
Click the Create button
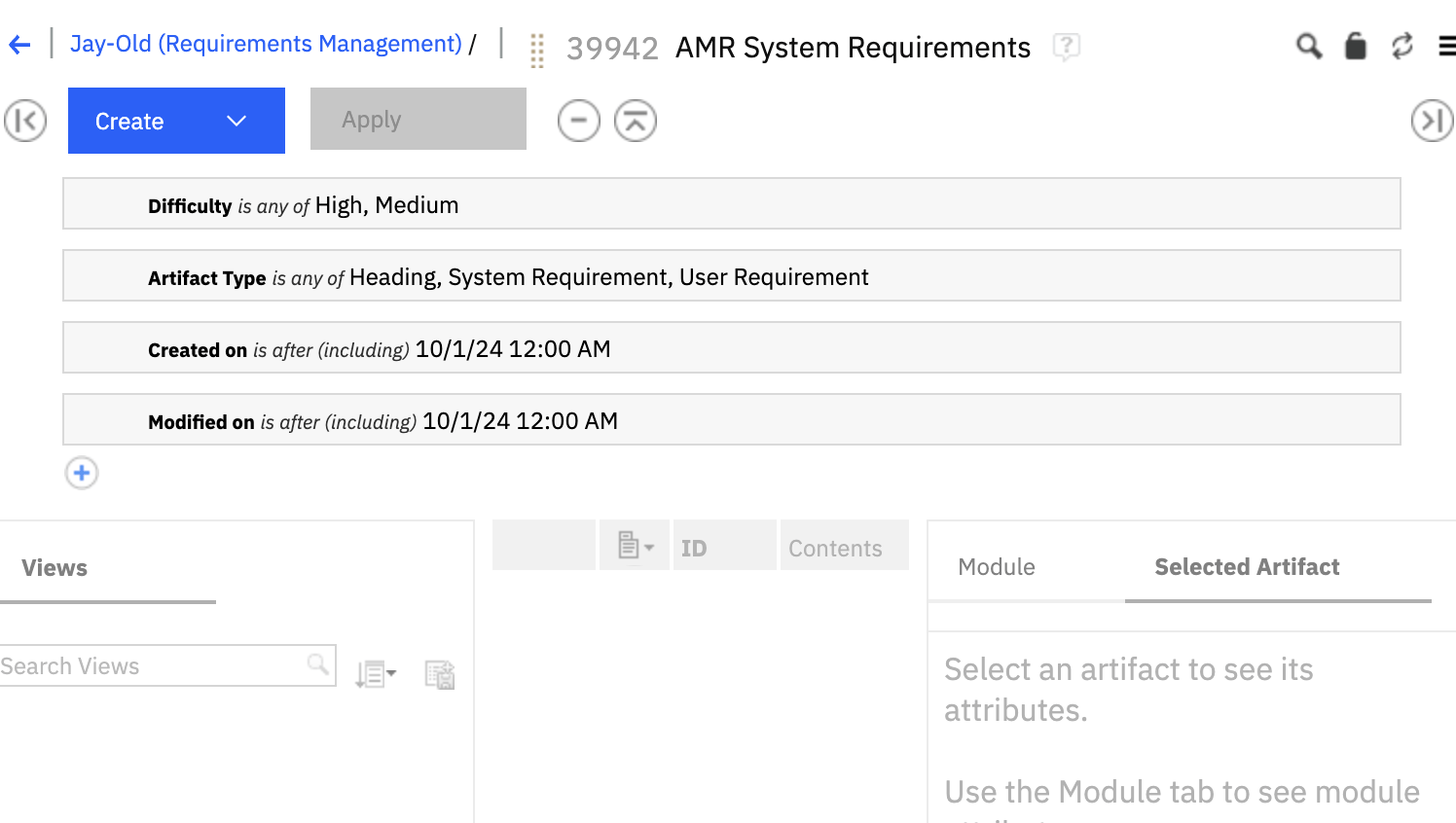click(x=176, y=121)
